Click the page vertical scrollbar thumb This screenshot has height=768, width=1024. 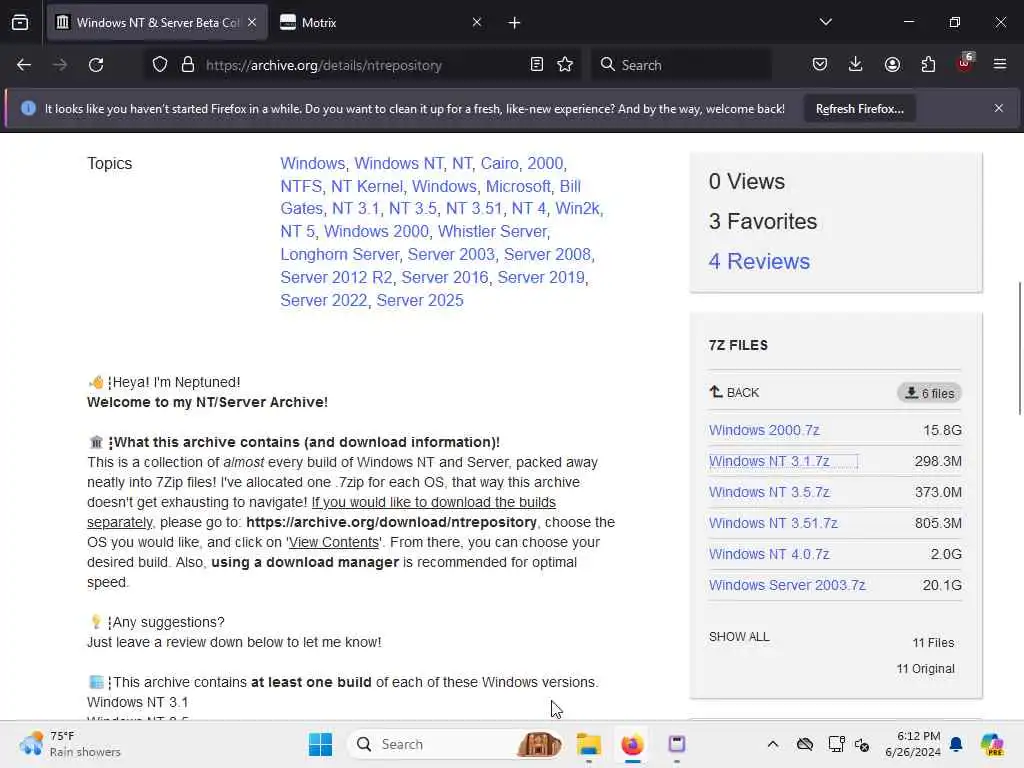click(x=1019, y=348)
